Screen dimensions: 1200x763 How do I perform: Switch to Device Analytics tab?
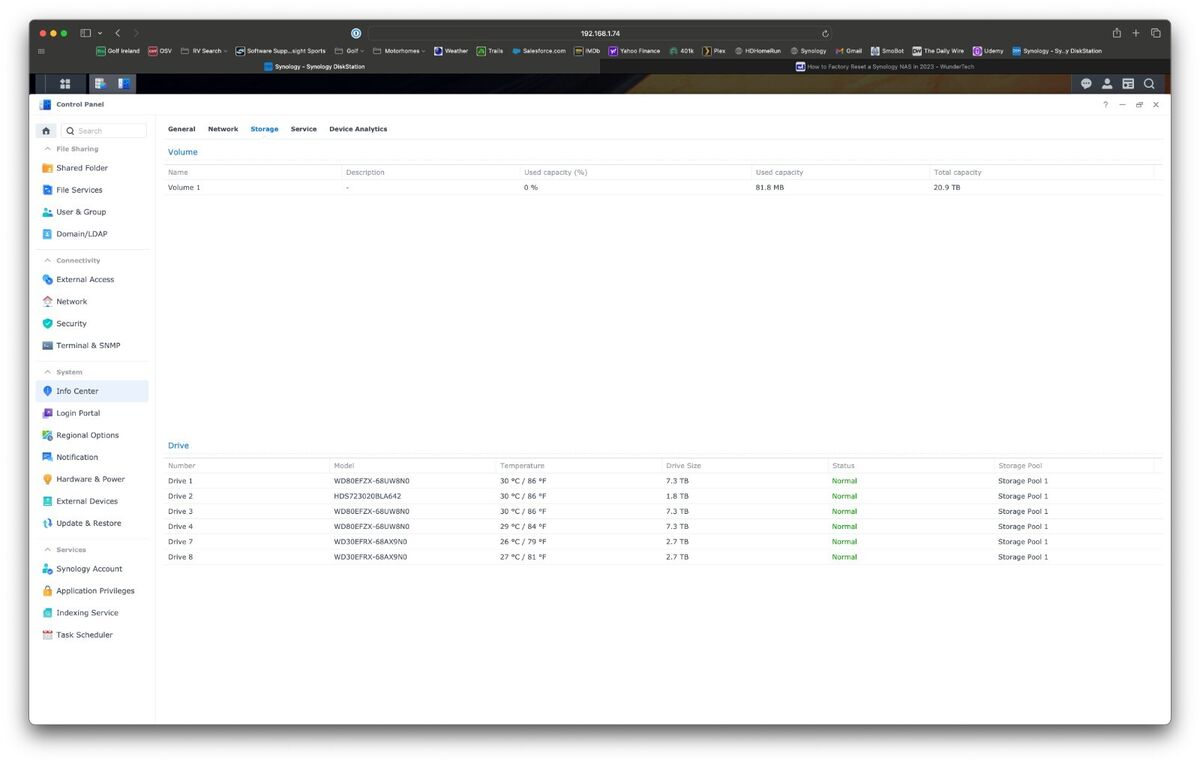(358, 129)
